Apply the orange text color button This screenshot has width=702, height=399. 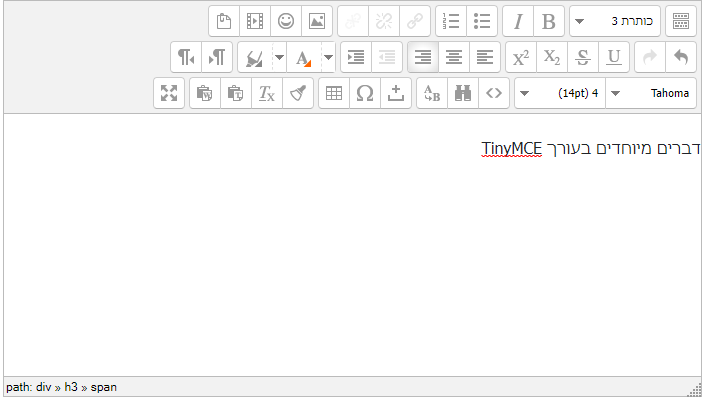click(304, 57)
